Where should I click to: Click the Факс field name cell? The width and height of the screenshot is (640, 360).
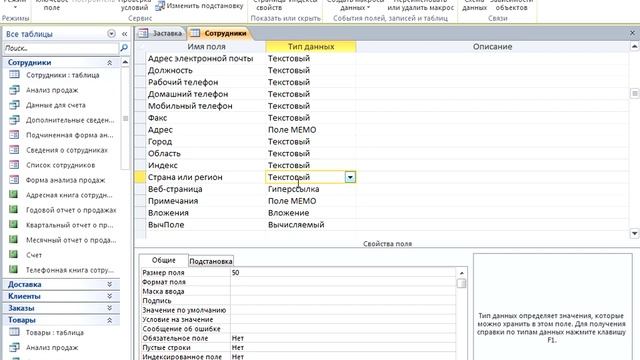point(206,118)
